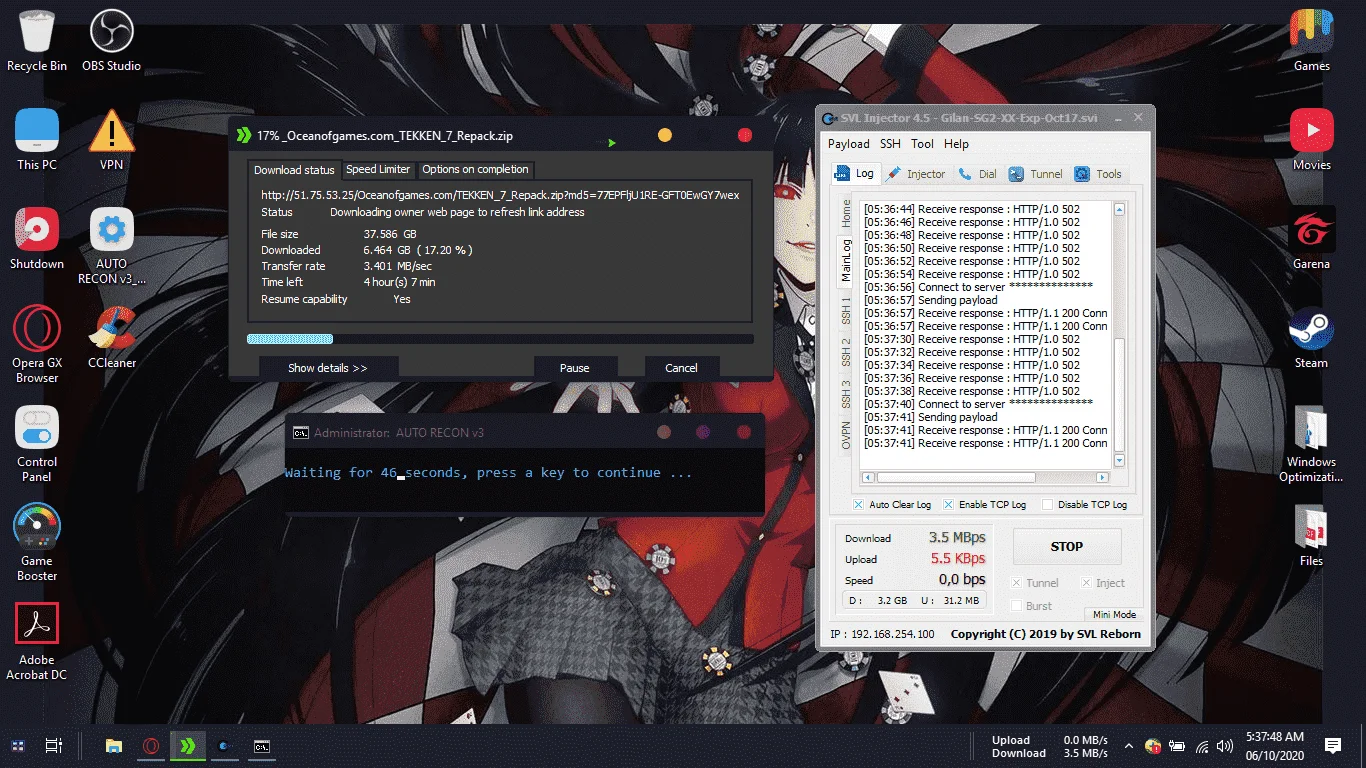Click the Shutdown desktop shortcut
1366x768 pixels.
(x=37, y=238)
